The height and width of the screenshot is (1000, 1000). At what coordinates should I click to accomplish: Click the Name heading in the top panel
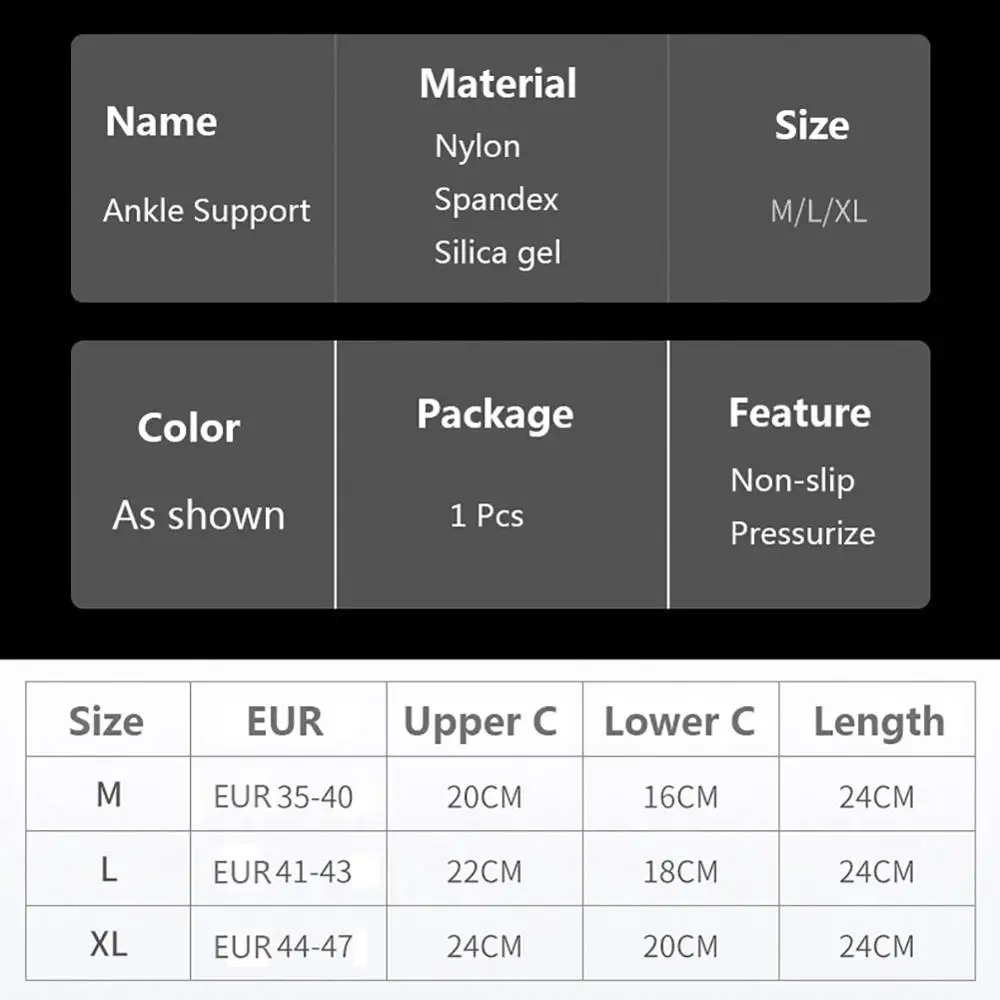161,122
